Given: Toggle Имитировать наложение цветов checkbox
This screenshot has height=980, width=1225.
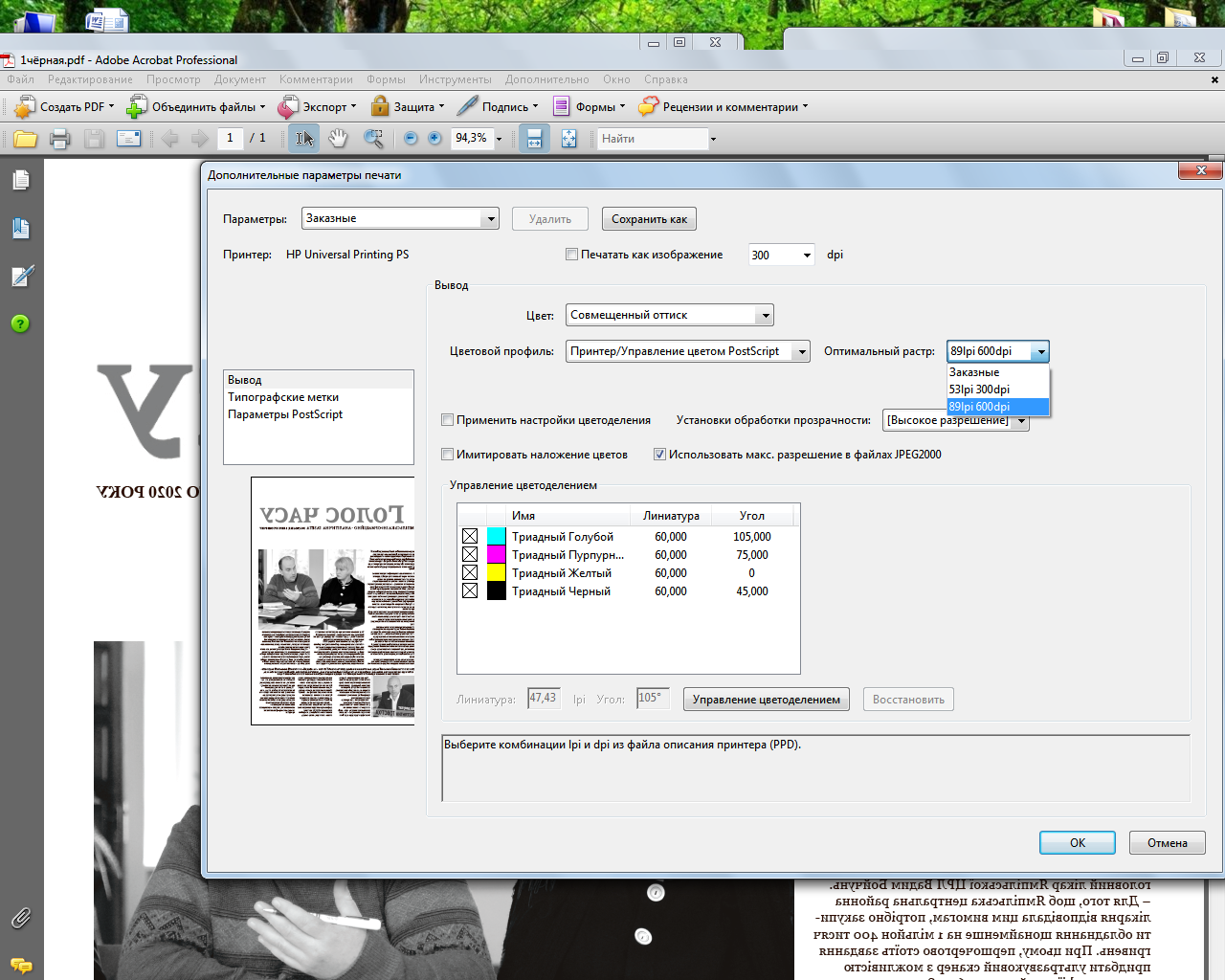Looking at the screenshot, I should (x=447, y=455).
